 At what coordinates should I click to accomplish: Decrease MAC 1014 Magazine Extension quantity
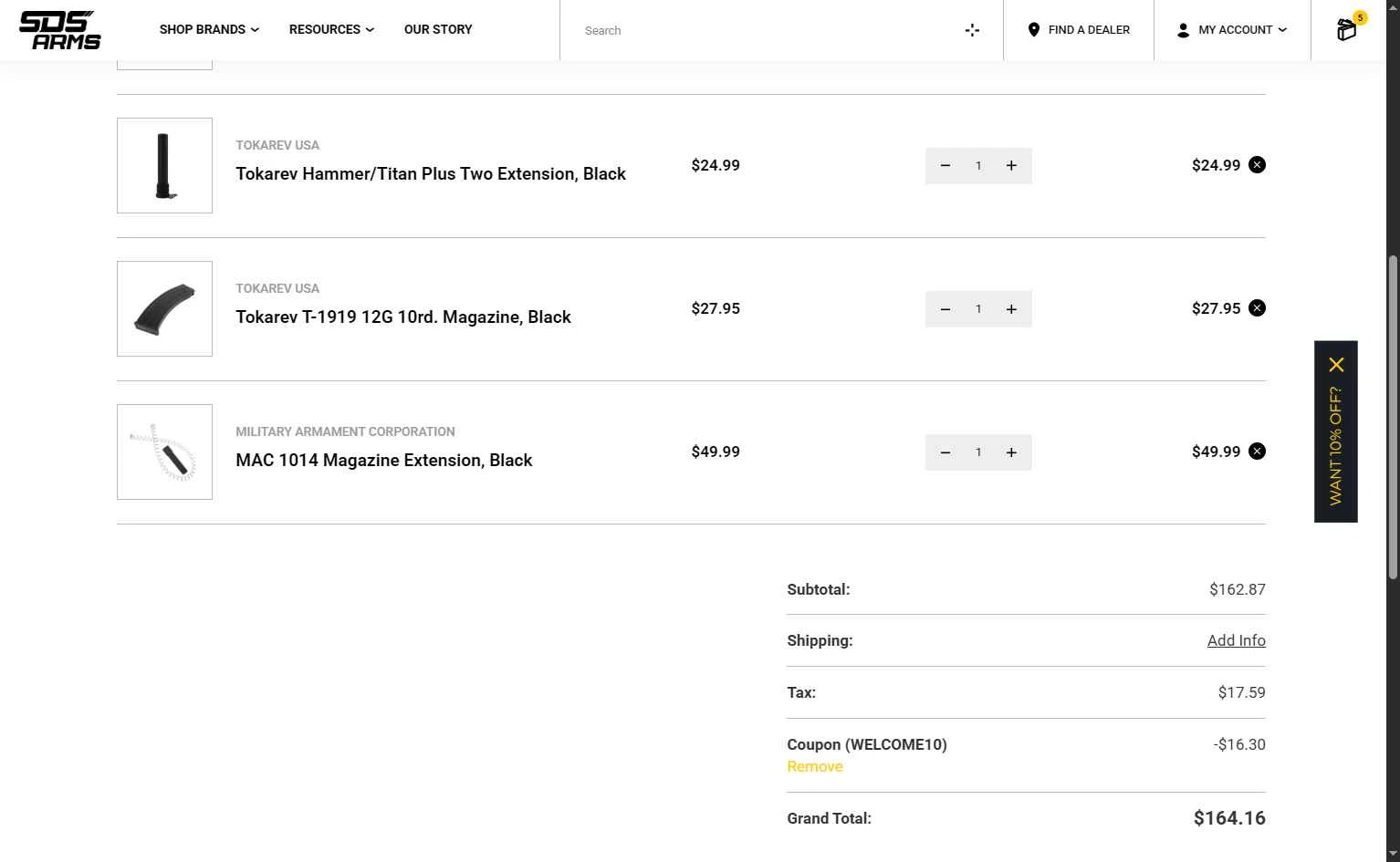[946, 452]
